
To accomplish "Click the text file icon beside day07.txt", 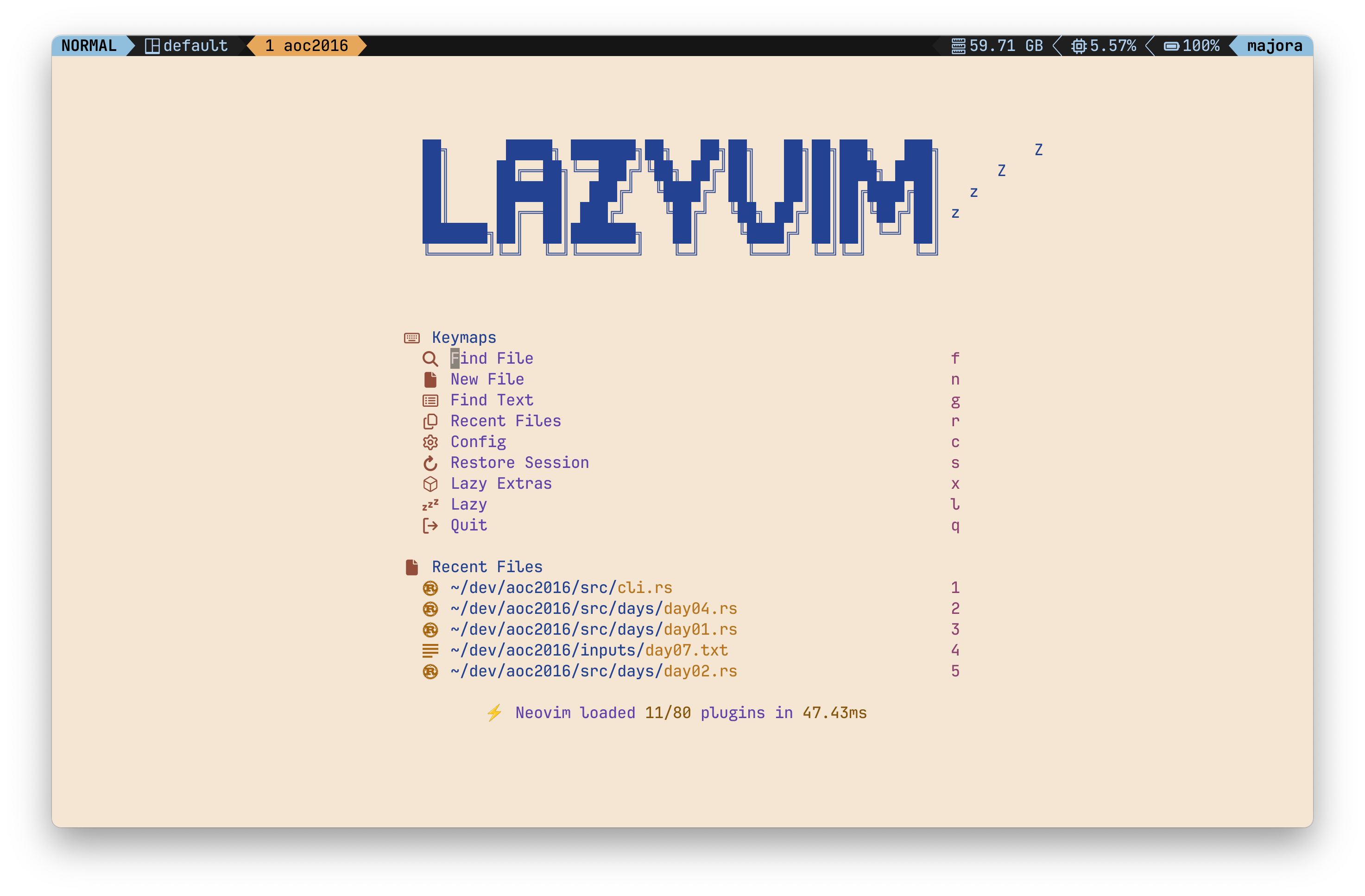I will pos(430,650).
